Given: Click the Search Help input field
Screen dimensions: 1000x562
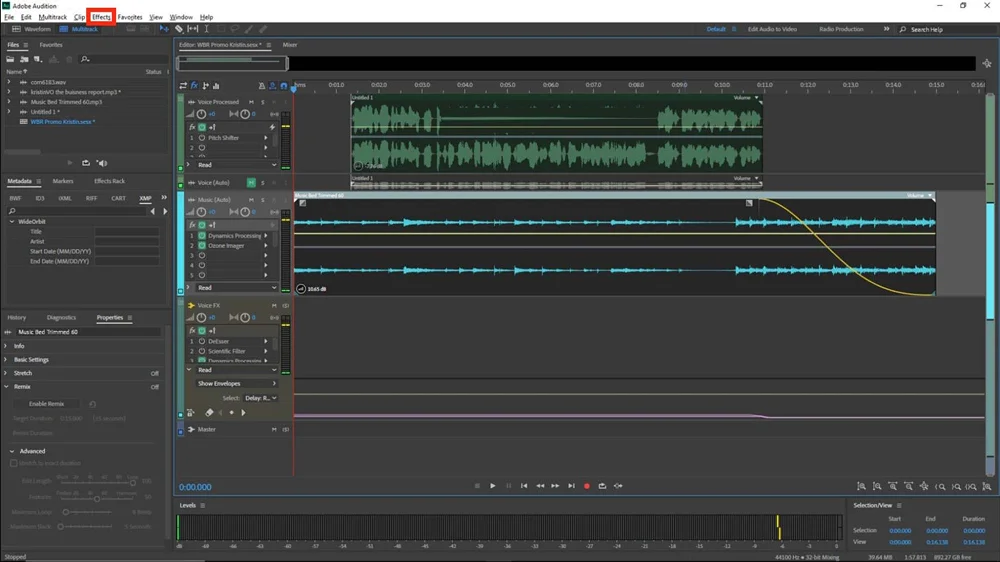Looking at the screenshot, I should 945,29.
